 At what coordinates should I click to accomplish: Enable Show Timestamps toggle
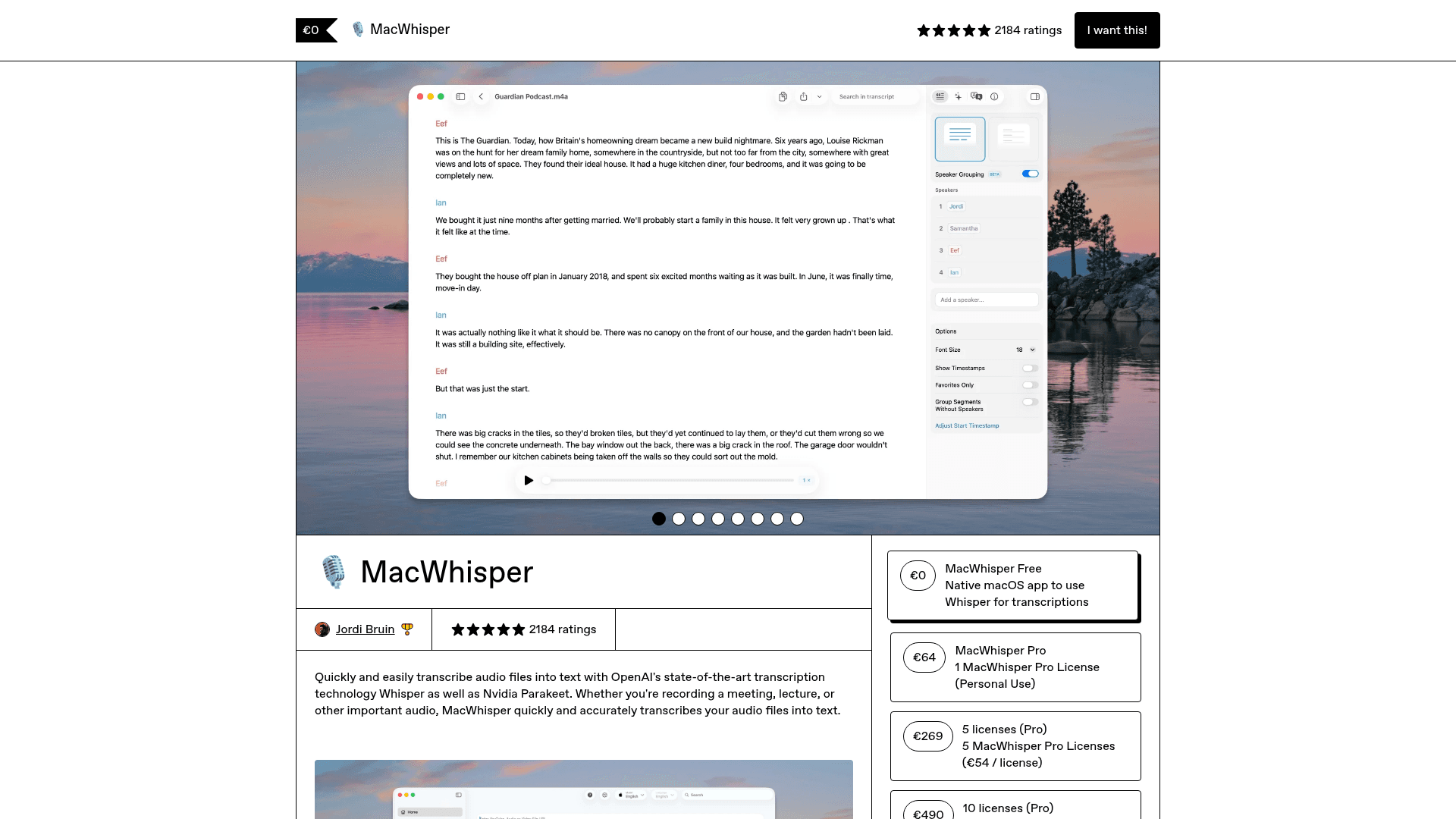[x=1030, y=368]
